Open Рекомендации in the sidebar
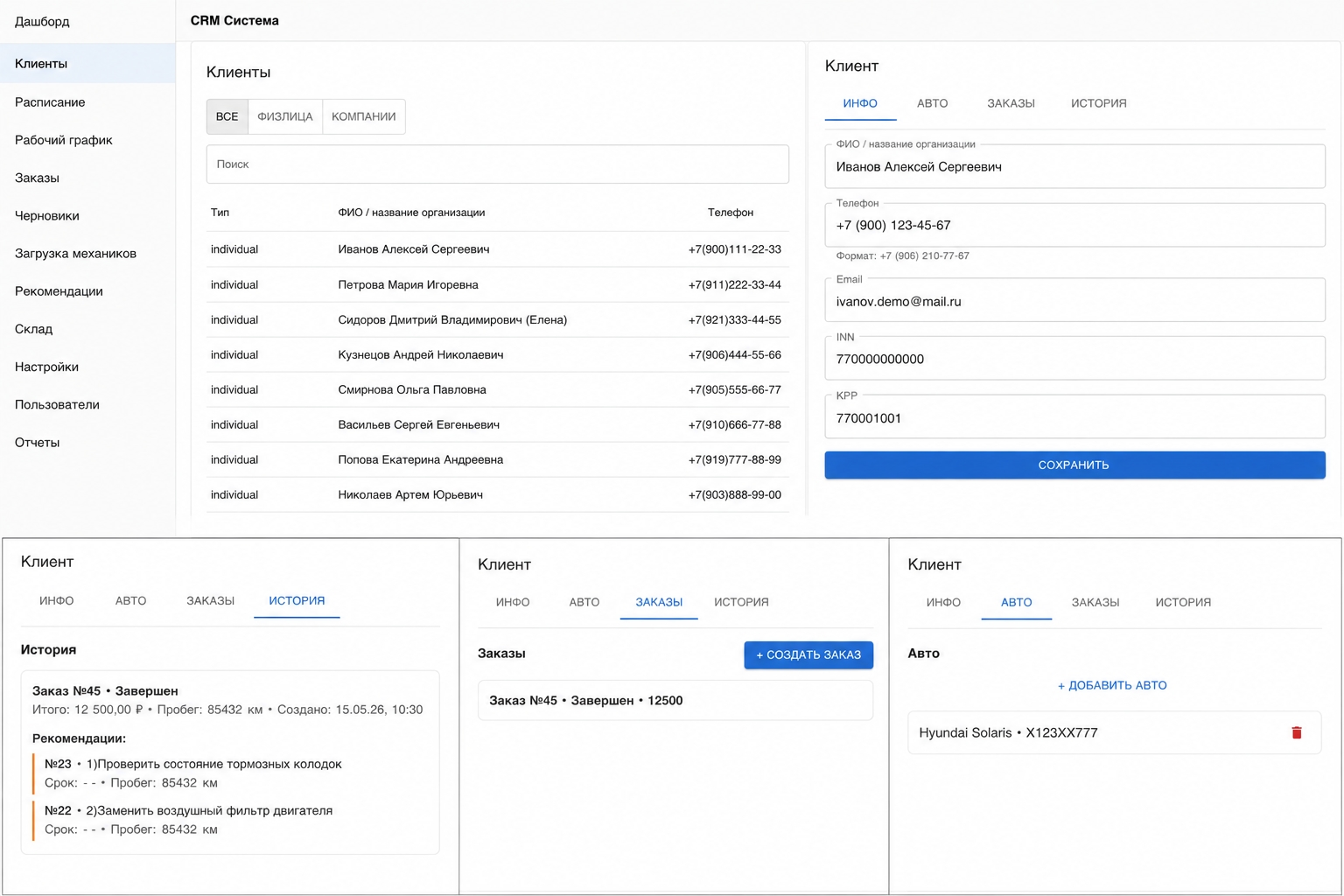 point(59,291)
